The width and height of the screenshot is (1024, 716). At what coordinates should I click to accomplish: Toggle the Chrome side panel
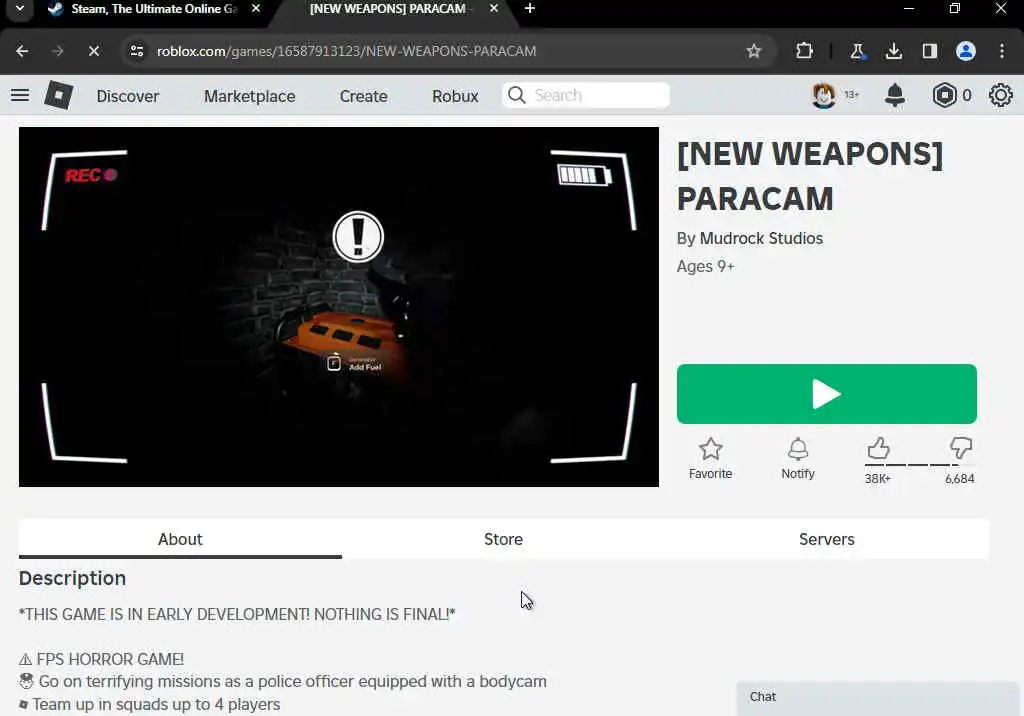tap(930, 51)
